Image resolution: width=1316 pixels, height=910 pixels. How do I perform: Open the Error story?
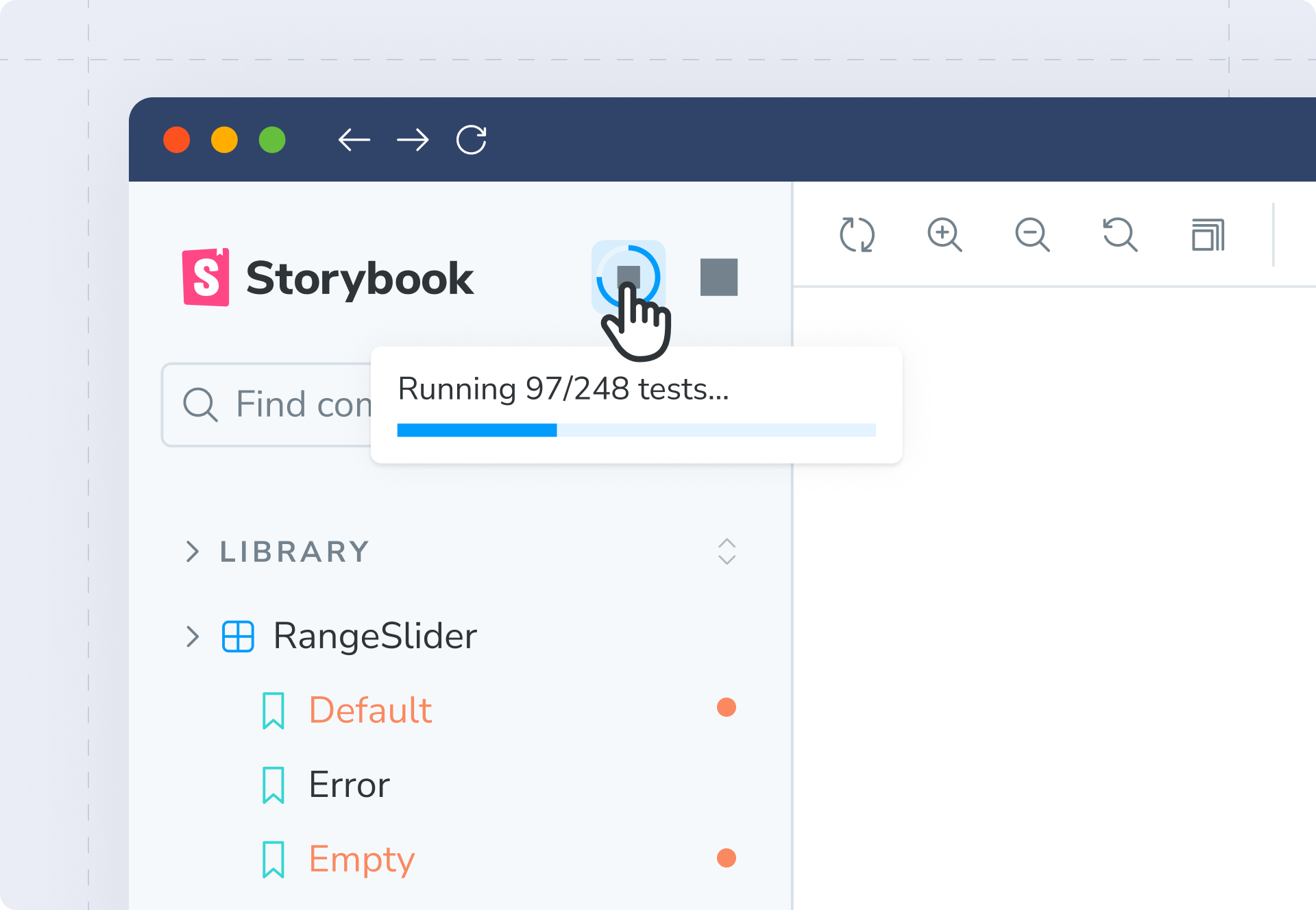(x=349, y=785)
